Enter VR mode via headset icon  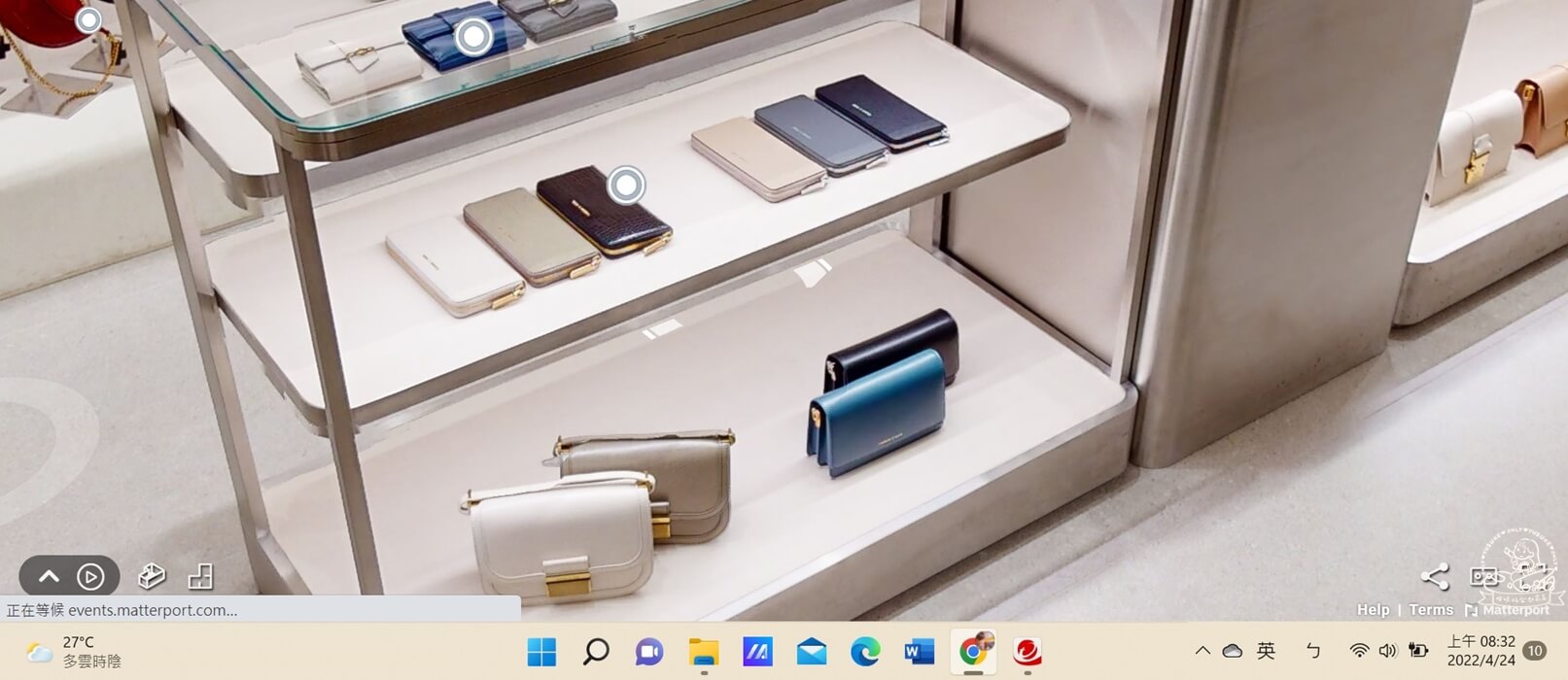click(1483, 576)
